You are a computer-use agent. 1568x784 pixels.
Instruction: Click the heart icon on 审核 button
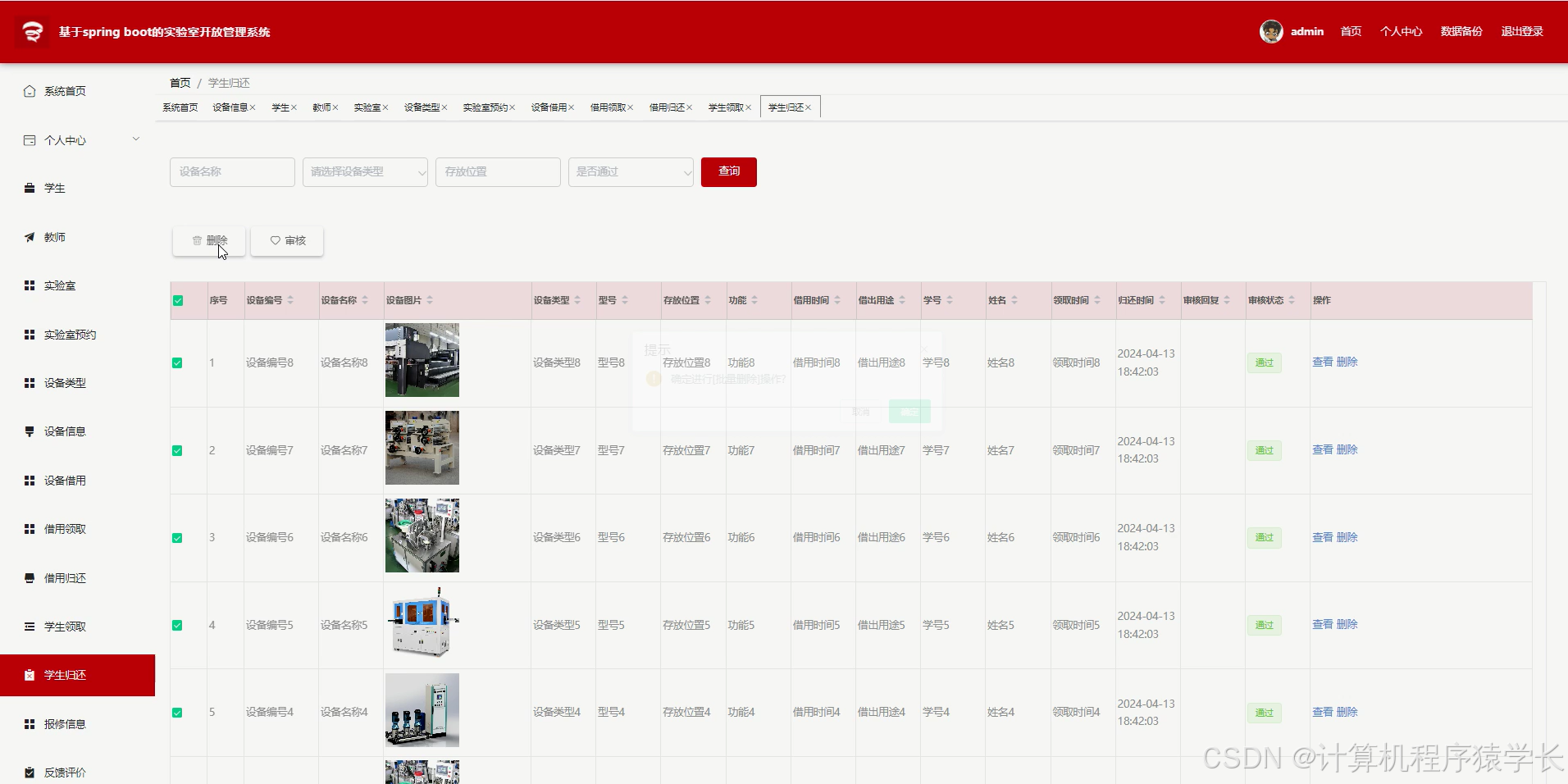276,240
